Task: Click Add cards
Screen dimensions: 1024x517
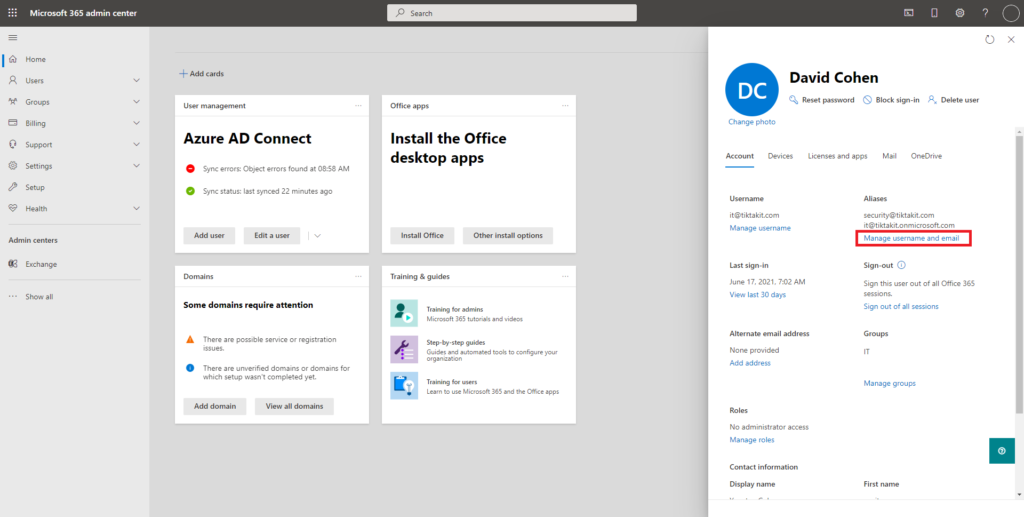Action: click(202, 74)
